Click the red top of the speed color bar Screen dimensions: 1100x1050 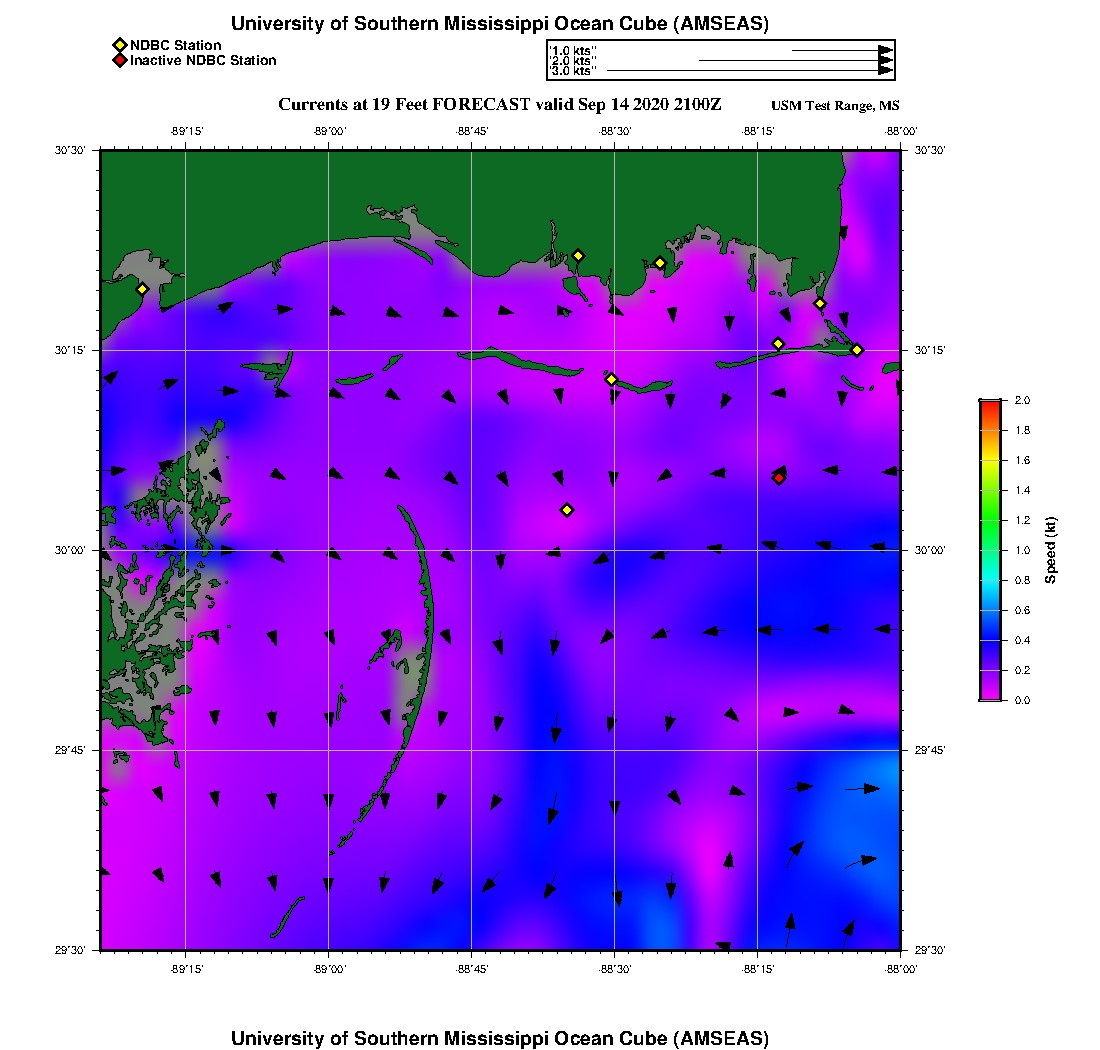pyautogui.click(x=990, y=403)
